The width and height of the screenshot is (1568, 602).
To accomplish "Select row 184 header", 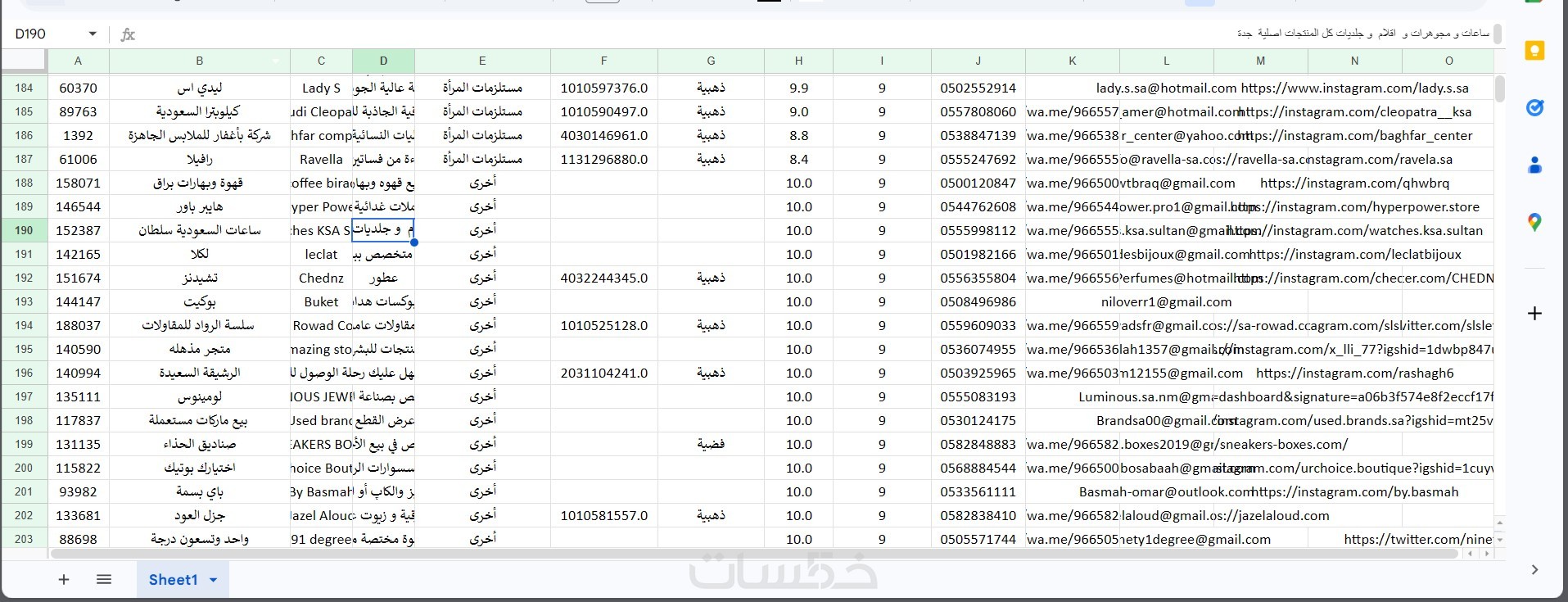I will (24, 88).
